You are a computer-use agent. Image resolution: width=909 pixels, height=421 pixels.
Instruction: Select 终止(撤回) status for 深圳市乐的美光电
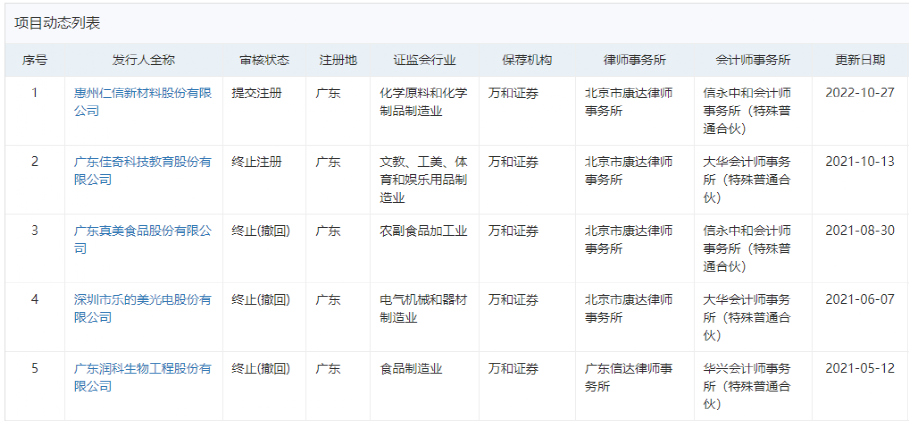pyautogui.click(x=261, y=300)
